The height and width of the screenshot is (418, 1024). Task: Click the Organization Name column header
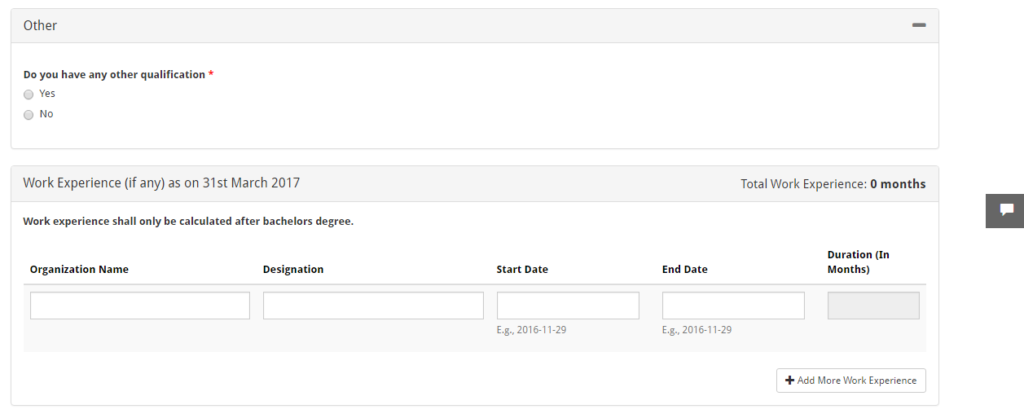coord(79,269)
